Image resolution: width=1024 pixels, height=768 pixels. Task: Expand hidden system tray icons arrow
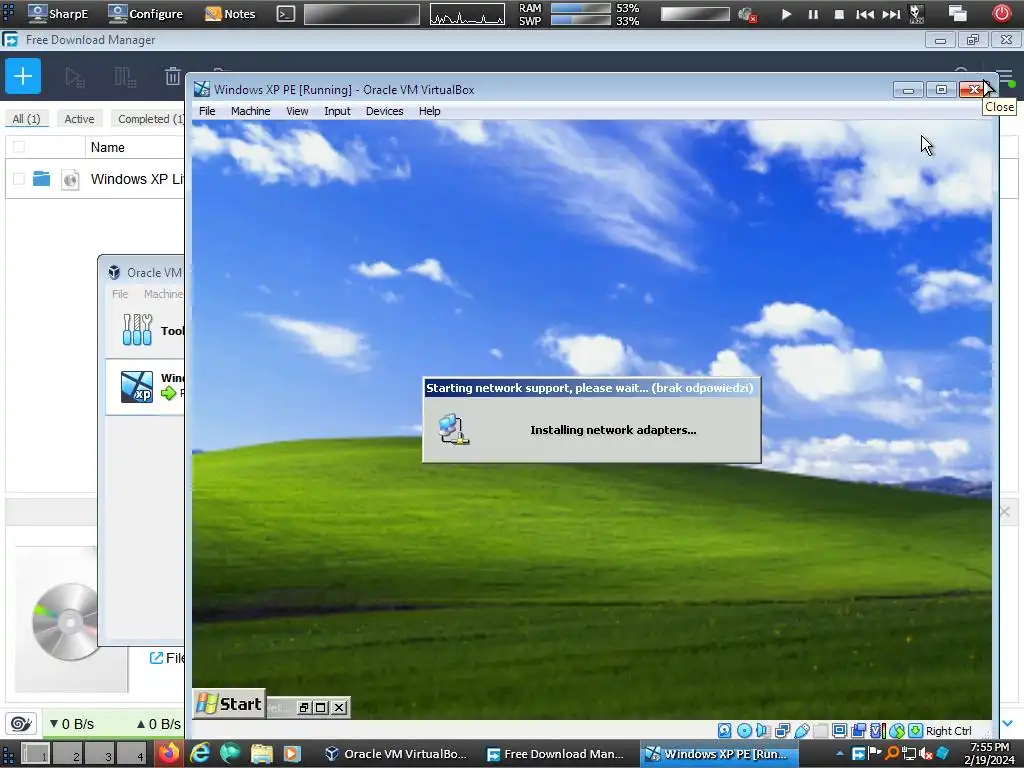[x=840, y=754]
